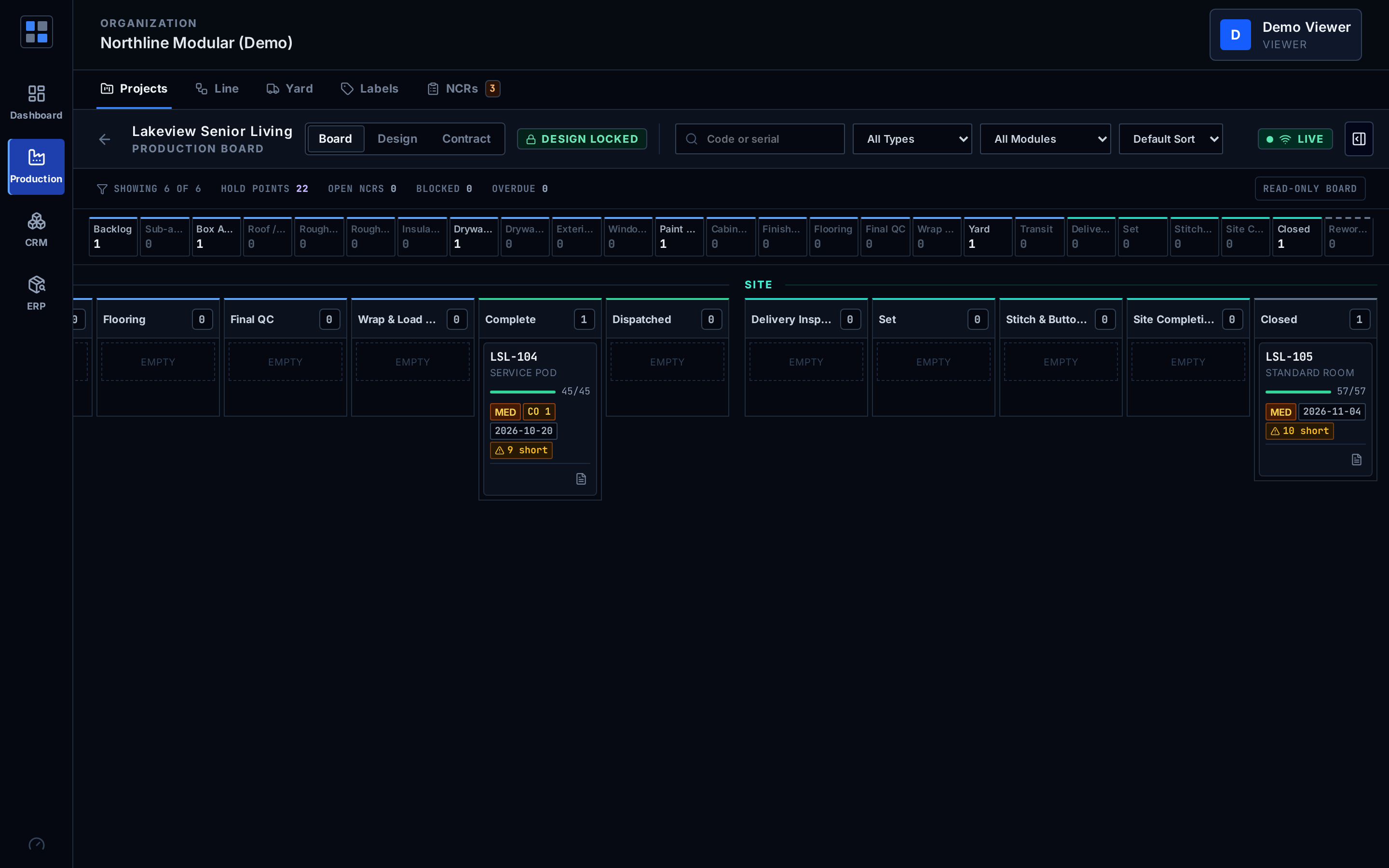Click the 2026-11-04 date on LSL-105

(1332, 412)
